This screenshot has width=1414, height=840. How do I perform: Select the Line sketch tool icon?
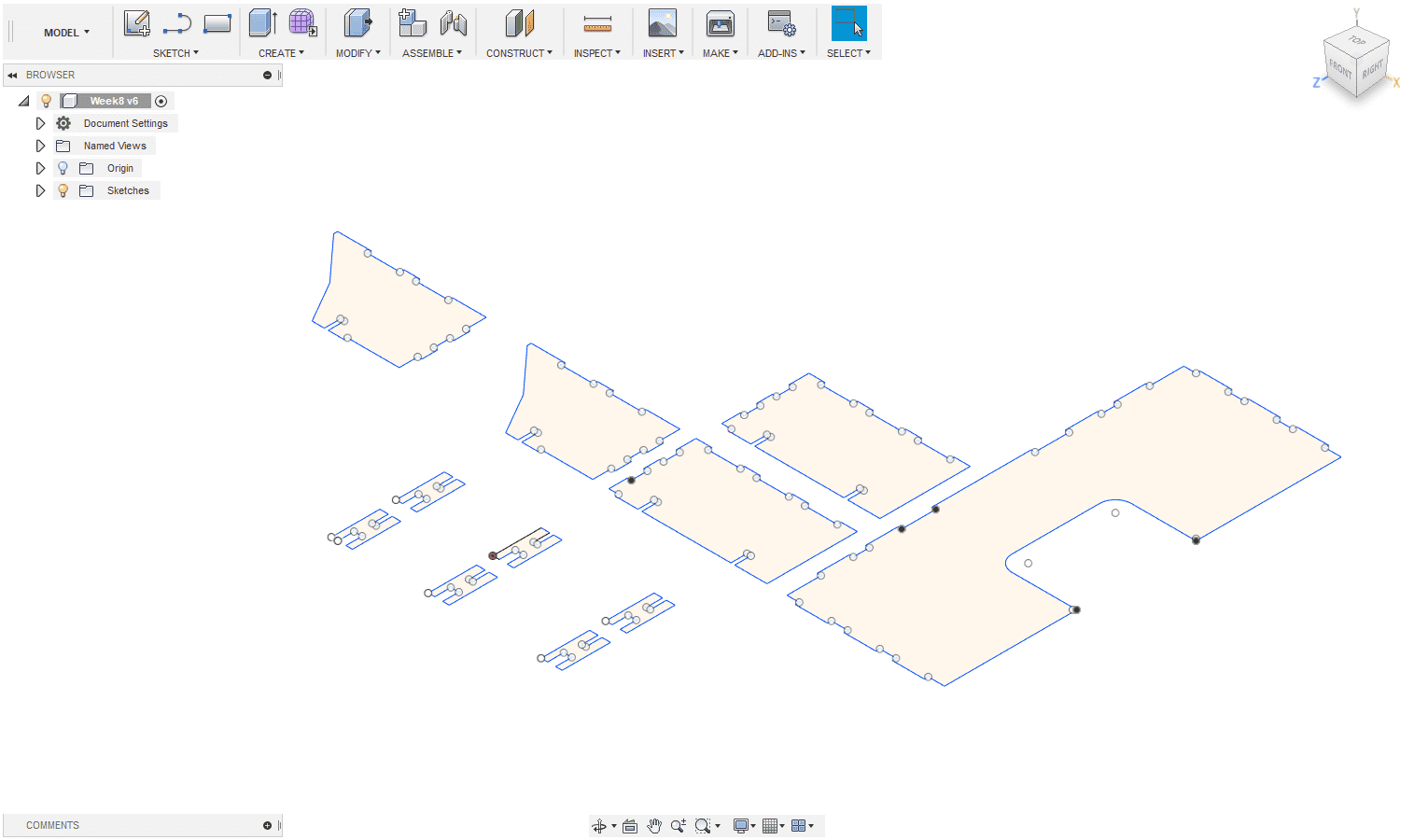click(177, 23)
